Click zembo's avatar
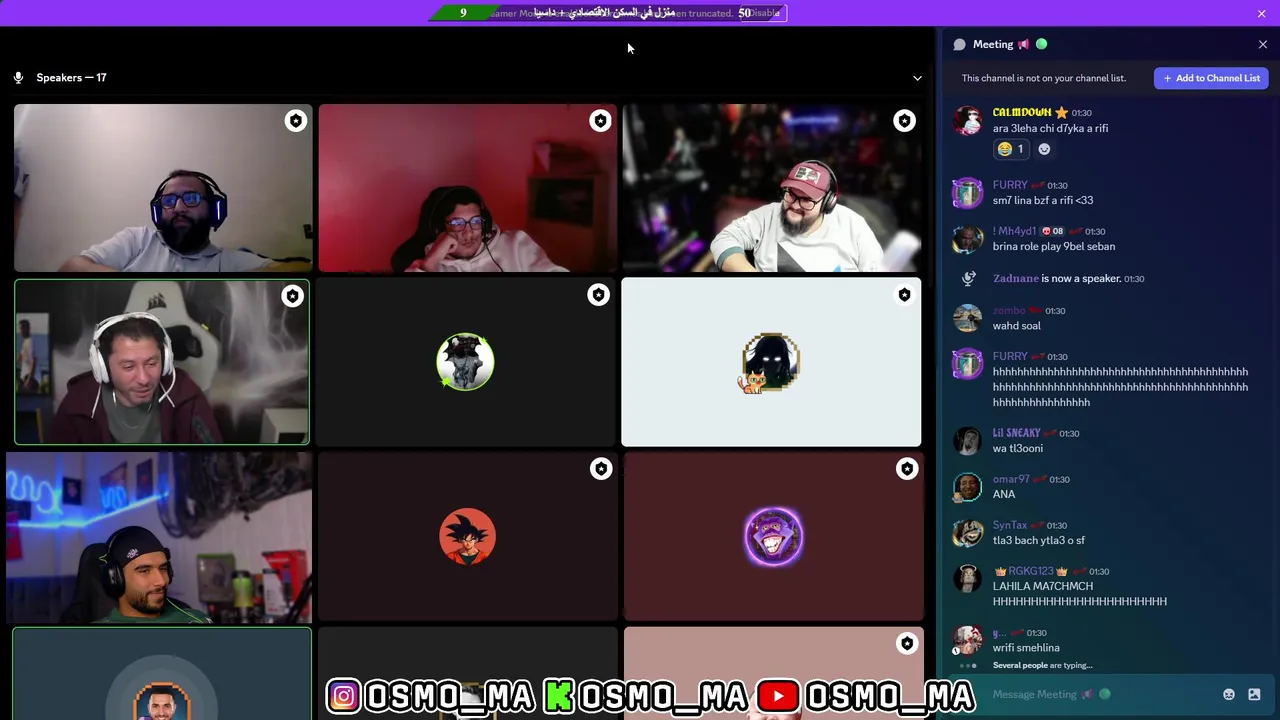Viewport: 1280px width, 720px height. [x=967, y=318]
